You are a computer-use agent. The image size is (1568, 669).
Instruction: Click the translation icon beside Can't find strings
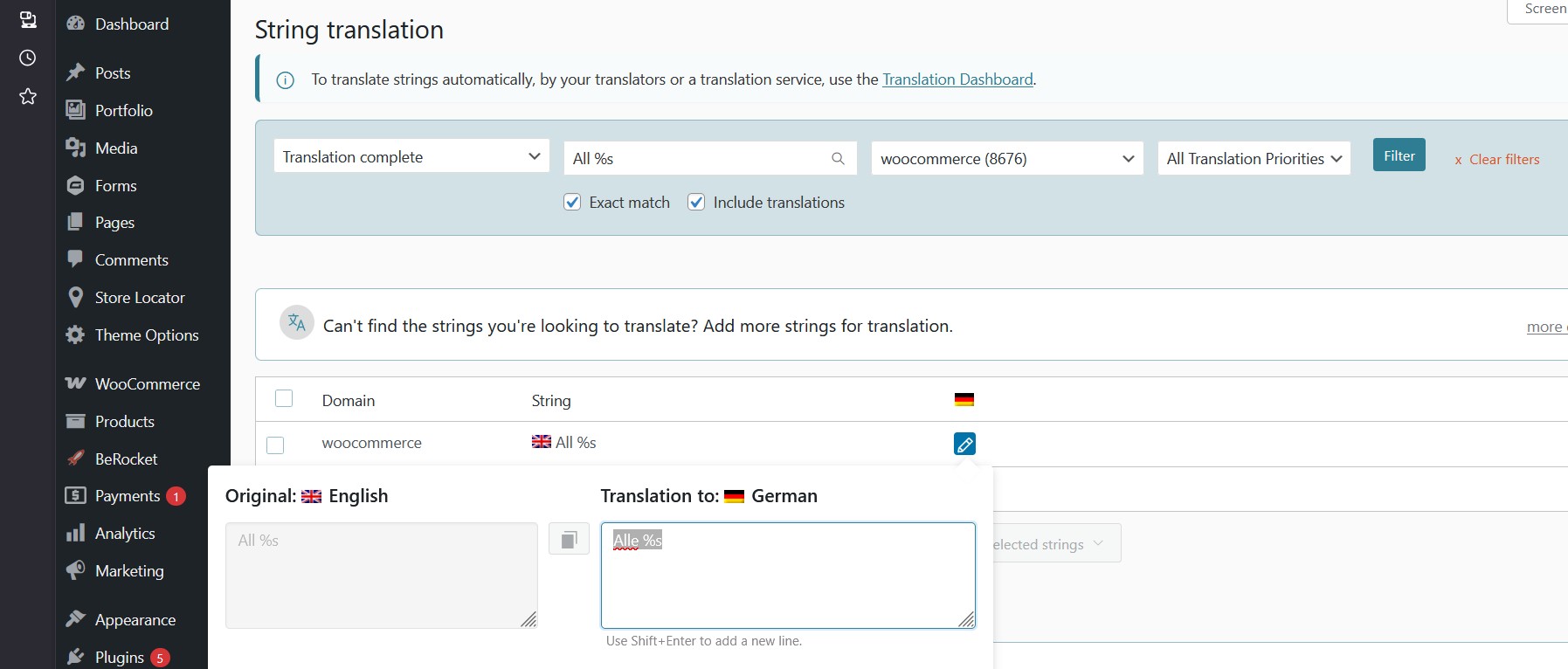[x=297, y=322]
